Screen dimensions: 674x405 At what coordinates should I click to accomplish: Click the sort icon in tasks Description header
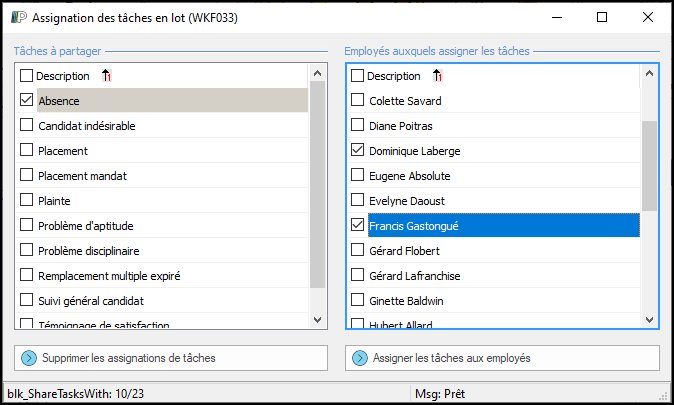pyautogui.click(x=107, y=76)
